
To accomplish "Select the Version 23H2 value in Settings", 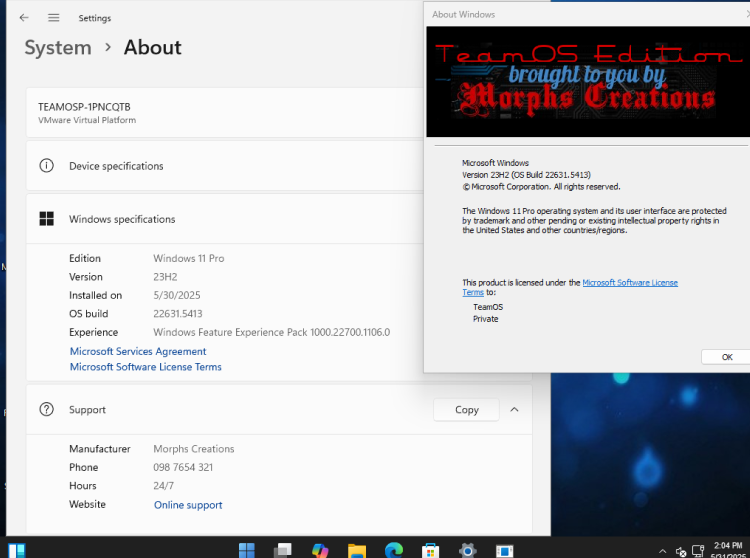I will click(x=165, y=277).
